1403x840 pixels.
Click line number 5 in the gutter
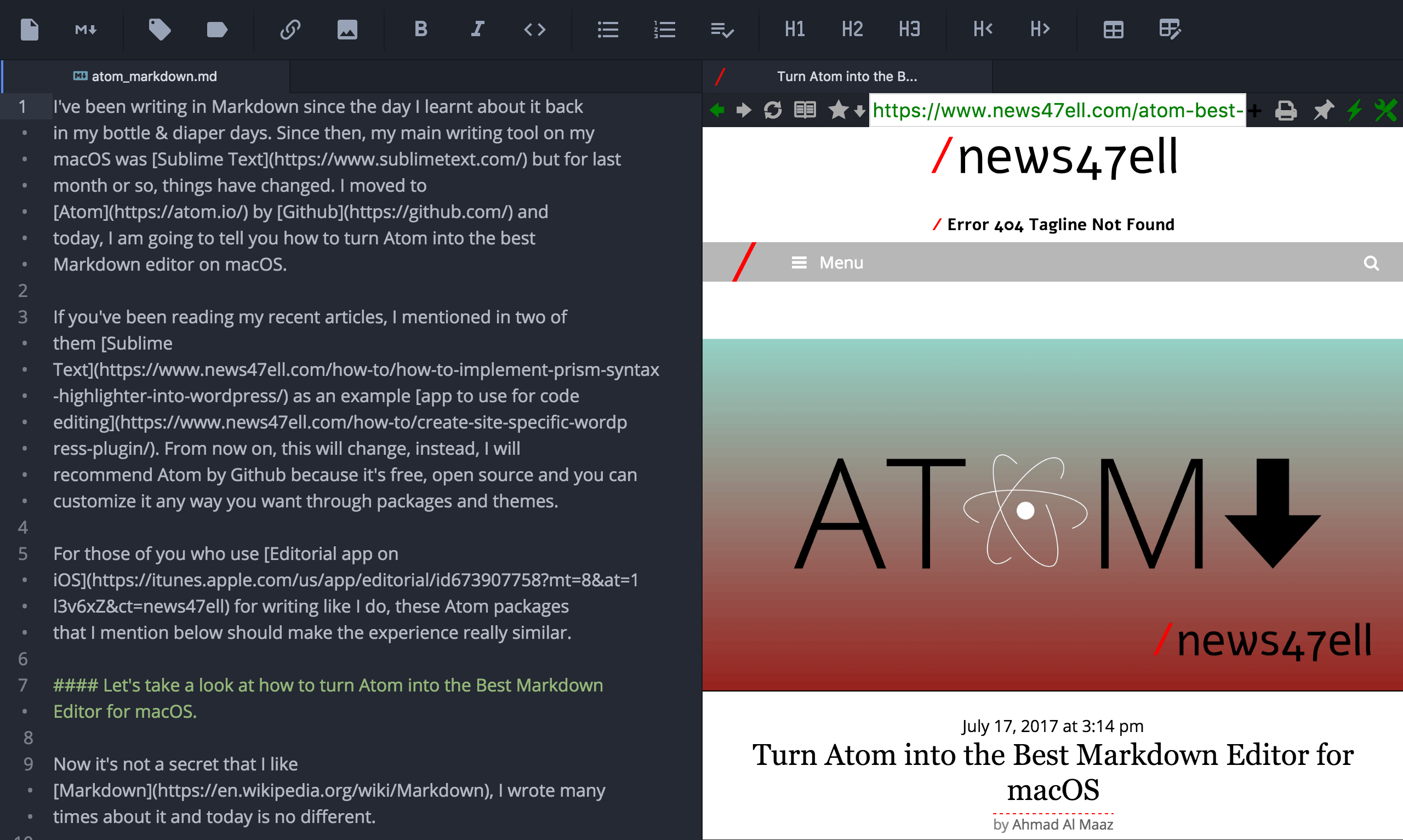point(22,553)
